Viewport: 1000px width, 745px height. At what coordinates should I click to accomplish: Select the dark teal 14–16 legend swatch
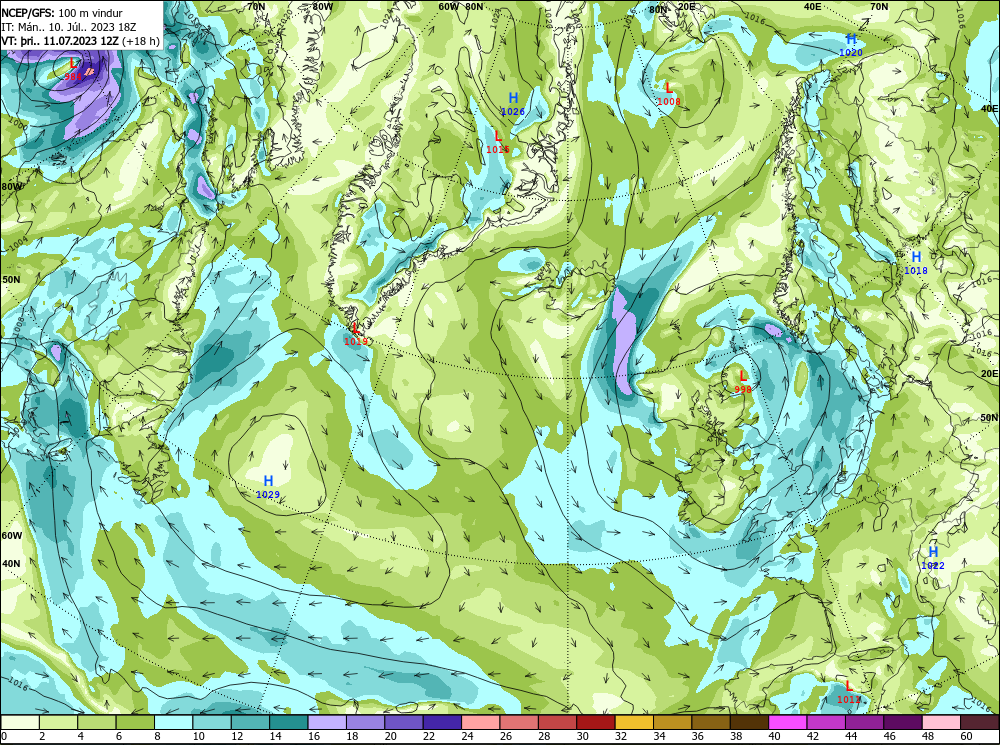[x=288, y=722]
